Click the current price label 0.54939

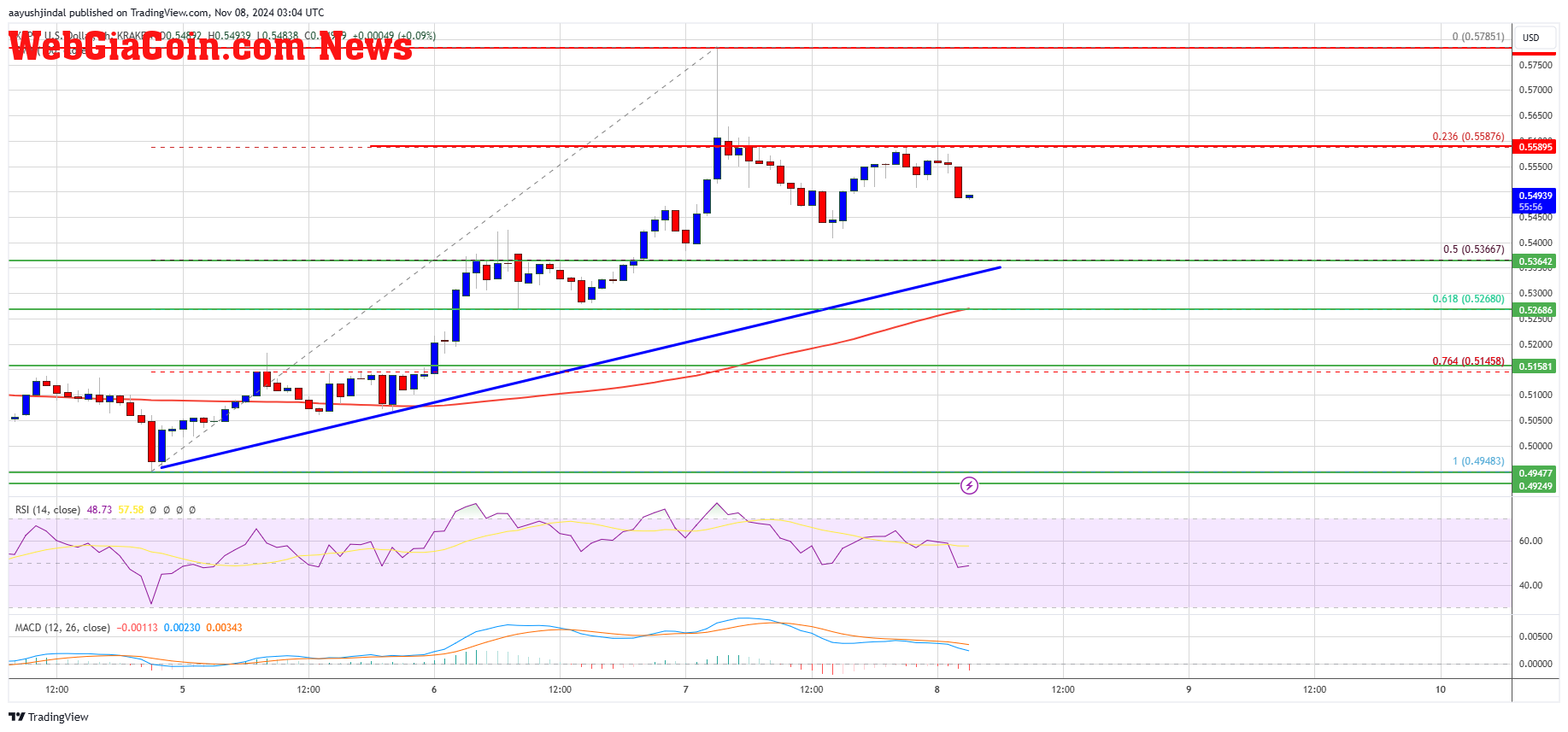(1535, 201)
